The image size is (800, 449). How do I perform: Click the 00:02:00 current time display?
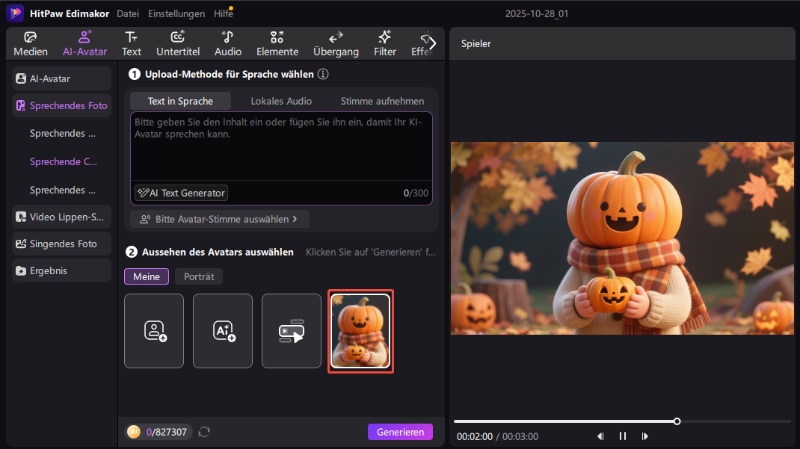(x=474, y=437)
